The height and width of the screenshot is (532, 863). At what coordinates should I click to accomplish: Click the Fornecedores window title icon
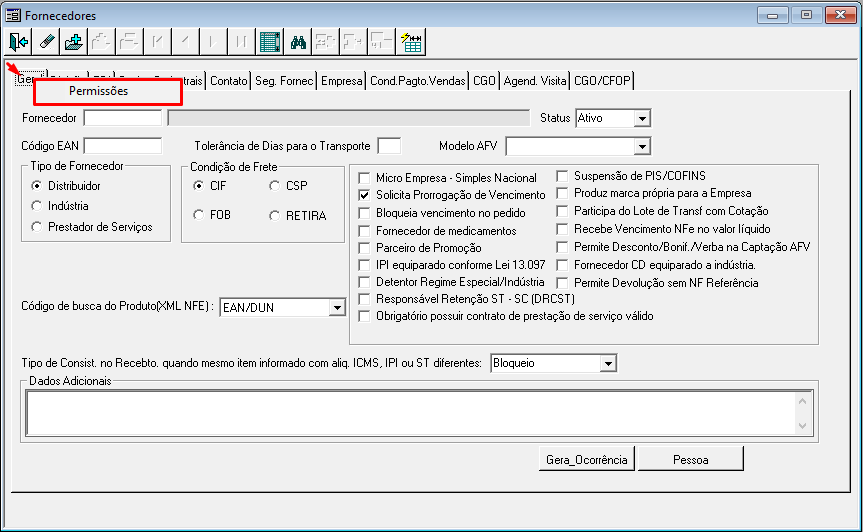point(13,15)
